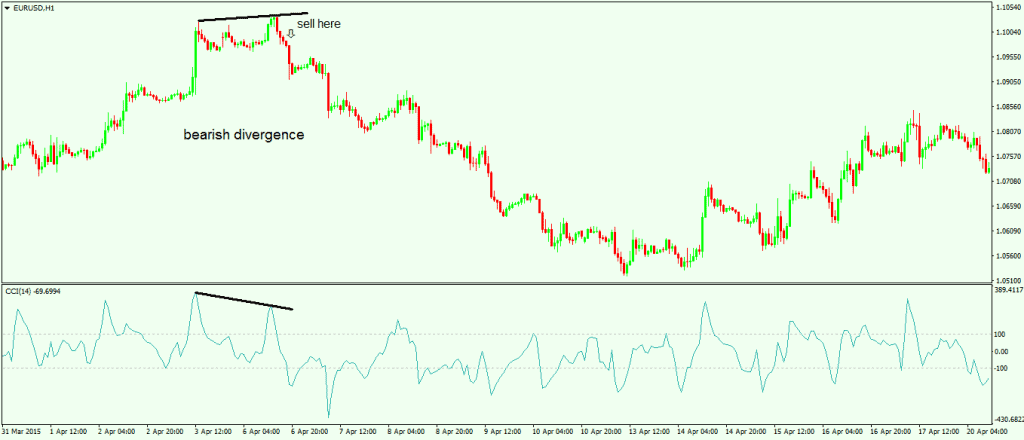Image resolution: width=1024 pixels, height=440 pixels.
Task: Select the descending trendline on CCI indicator
Action: pos(244,300)
